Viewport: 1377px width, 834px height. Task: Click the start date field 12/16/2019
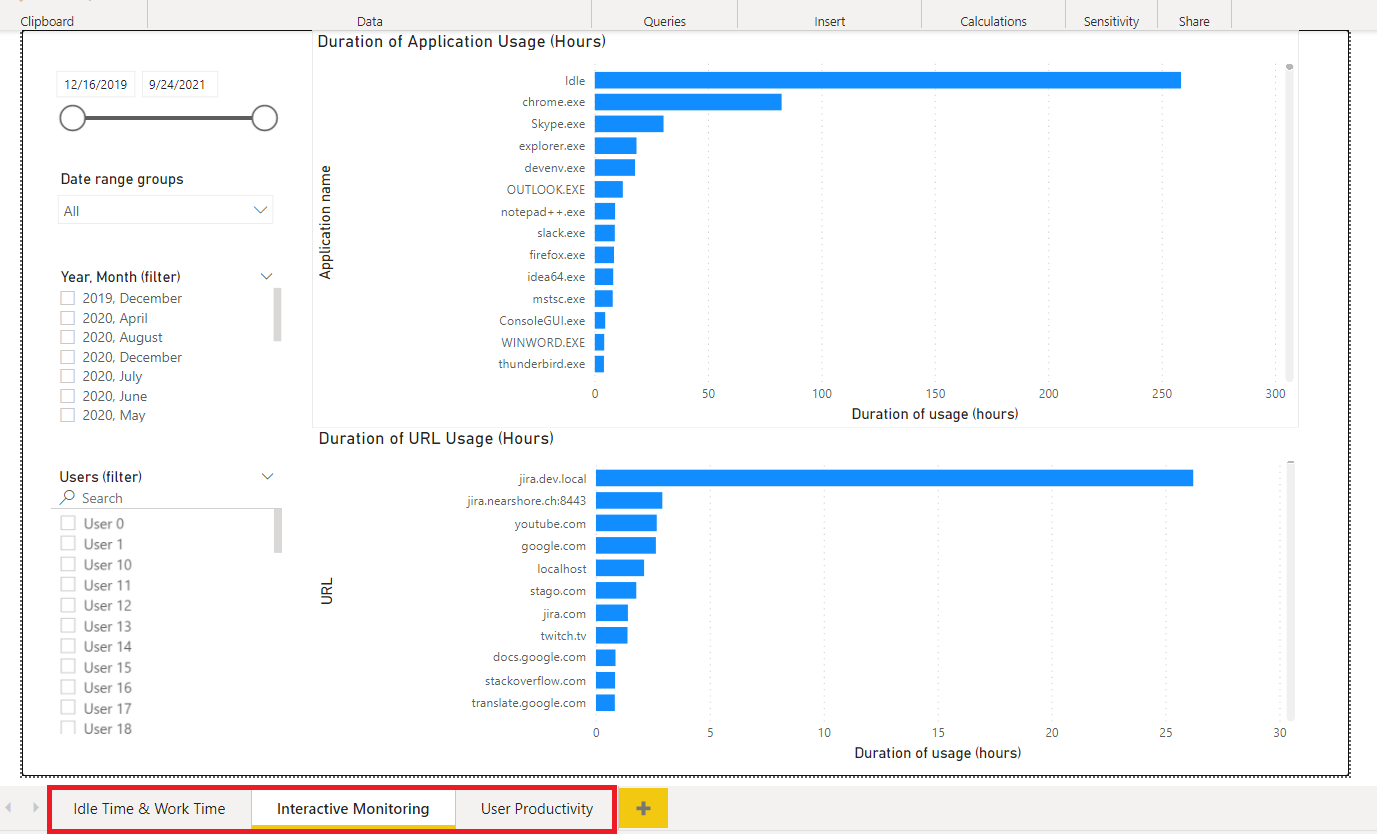point(96,85)
